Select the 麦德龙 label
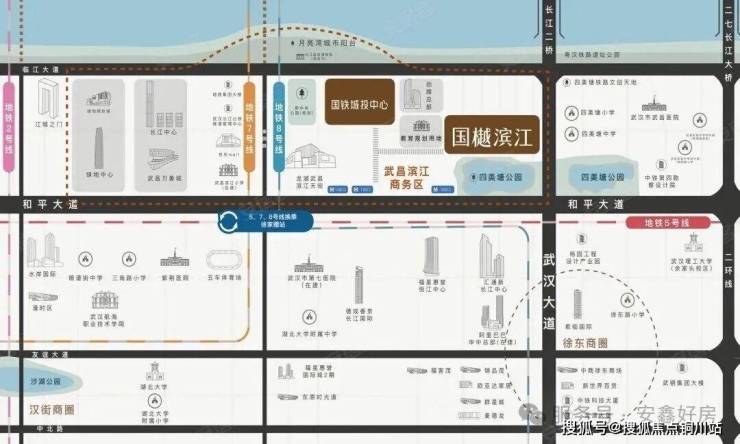This screenshot has height=444, width=740. pyautogui.click(x=494, y=416)
